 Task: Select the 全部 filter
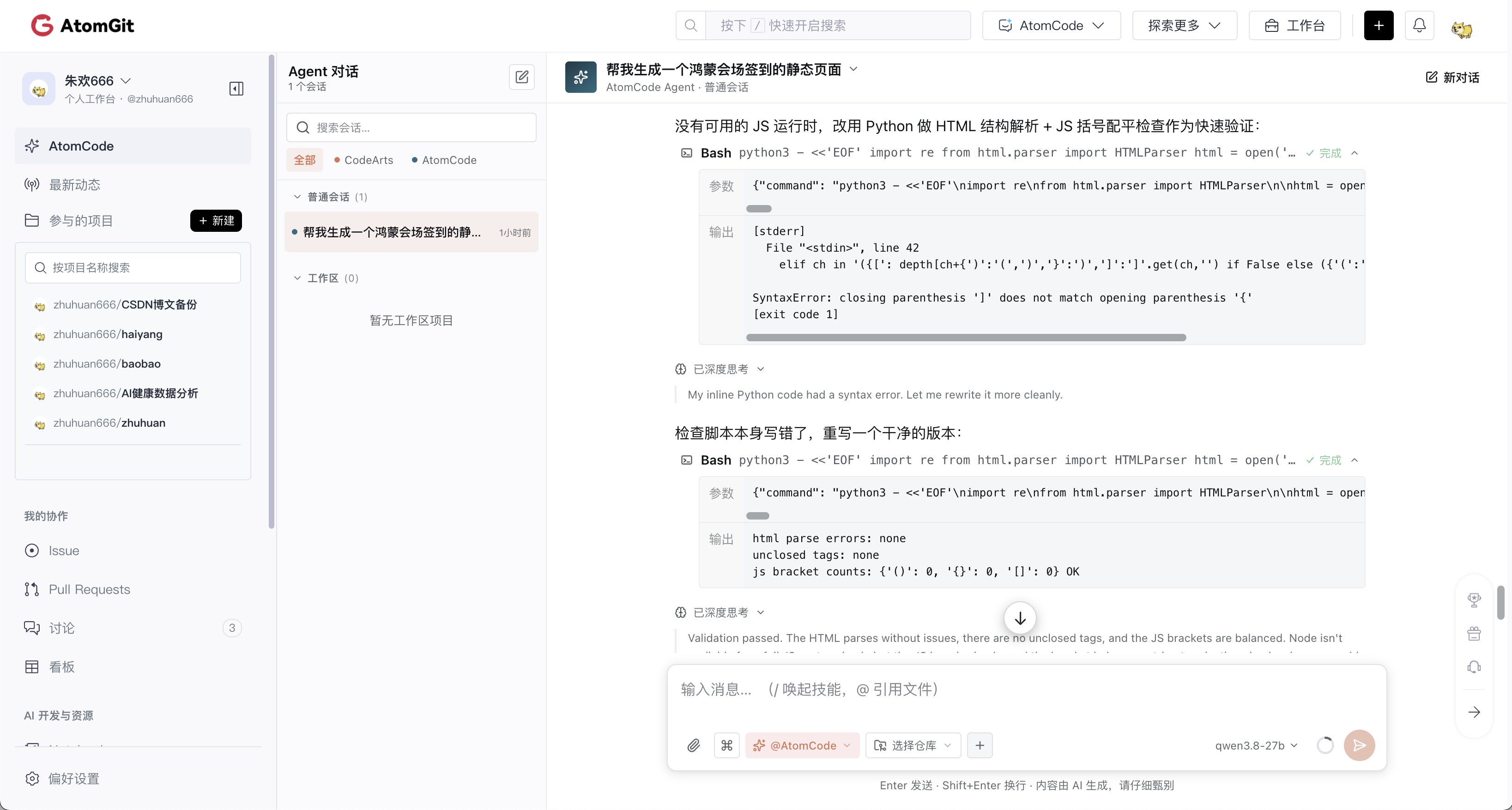pyautogui.click(x=305, y=160)
